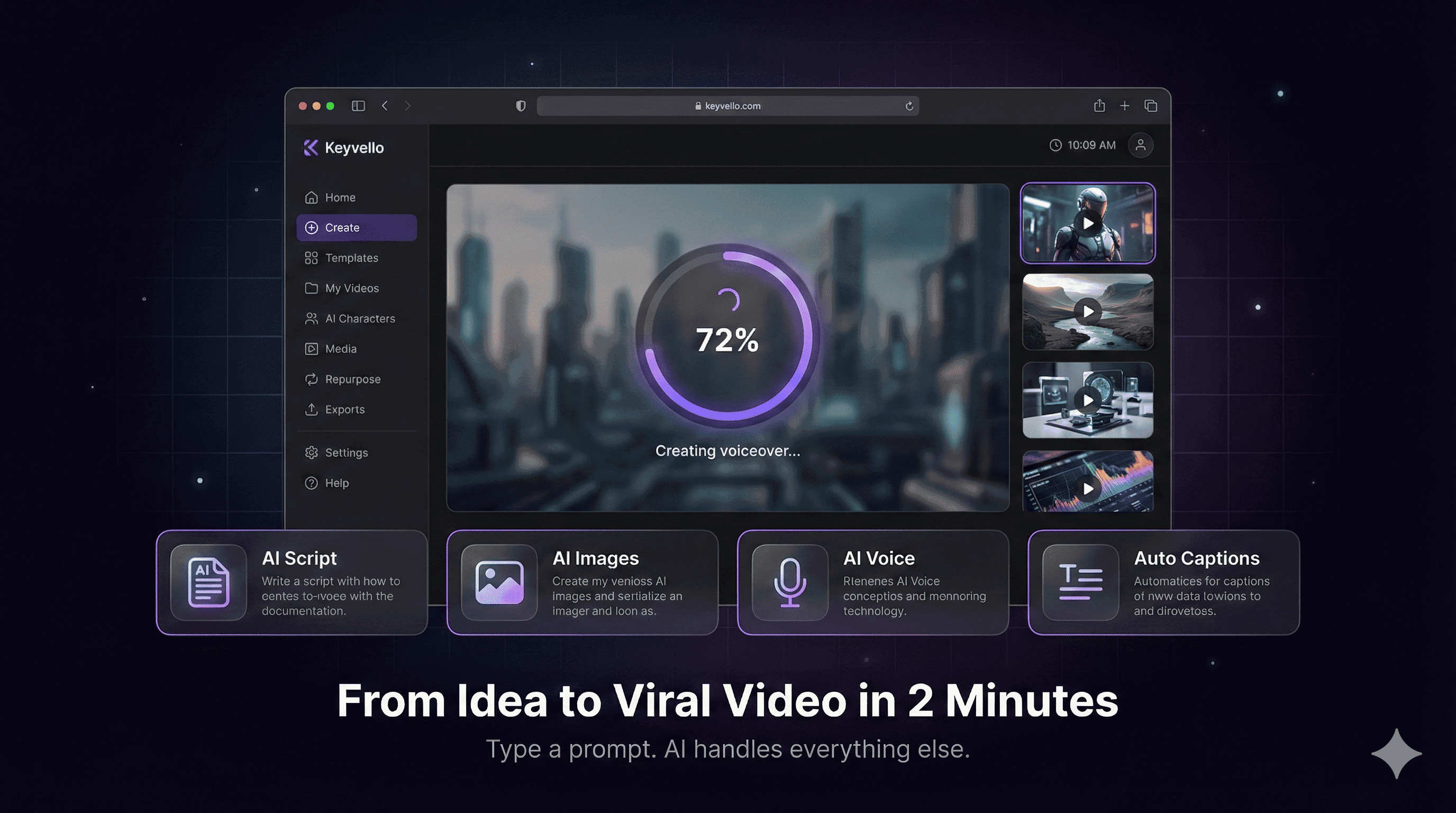
Task: Play the robot video thumbnail
Action: (x=1087, y=223)
